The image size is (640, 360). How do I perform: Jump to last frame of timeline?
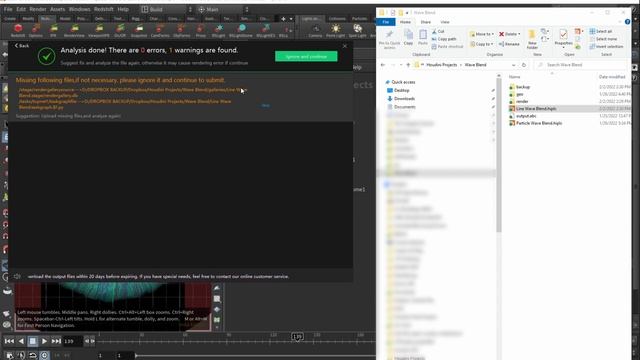coord(56,341)
